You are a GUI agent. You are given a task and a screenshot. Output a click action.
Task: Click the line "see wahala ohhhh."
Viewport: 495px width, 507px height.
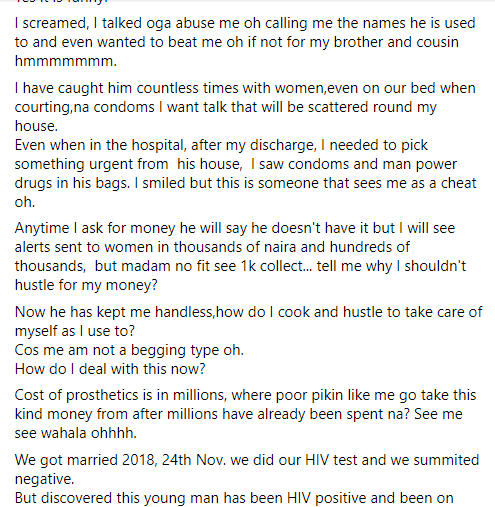tap(76, 433)
